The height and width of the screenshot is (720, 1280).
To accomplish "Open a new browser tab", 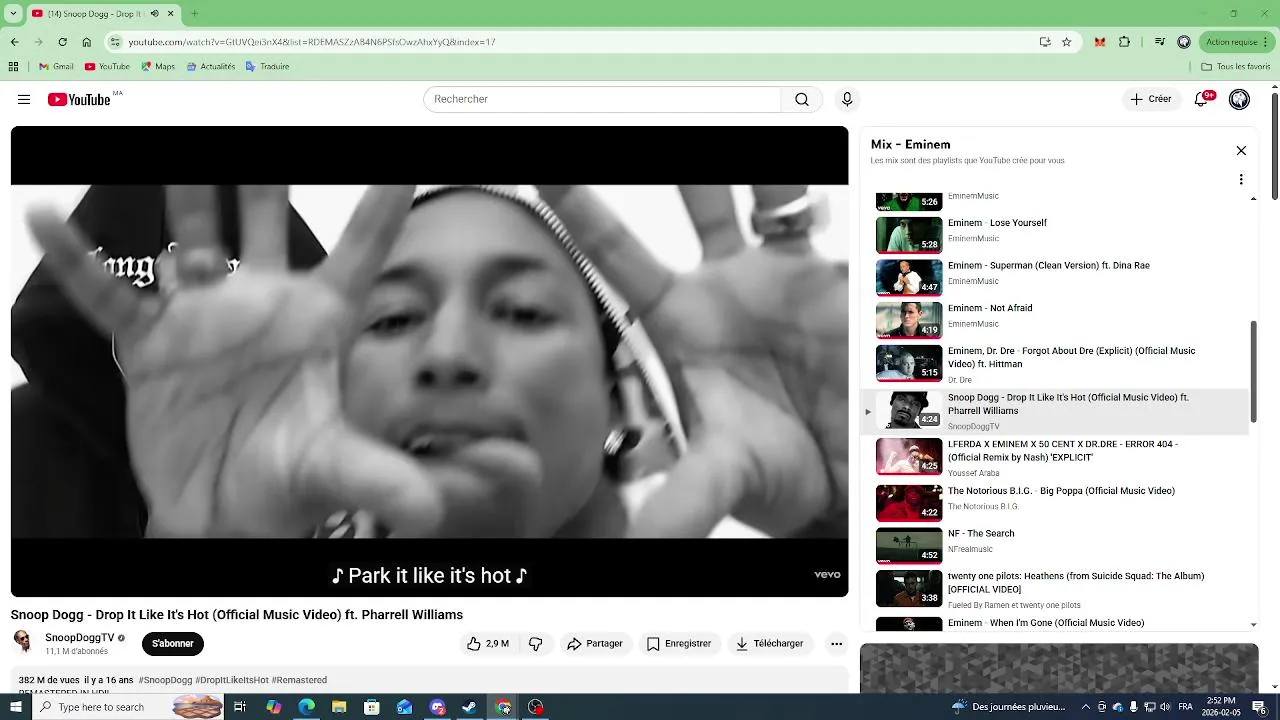I will [x=195, y=14].
